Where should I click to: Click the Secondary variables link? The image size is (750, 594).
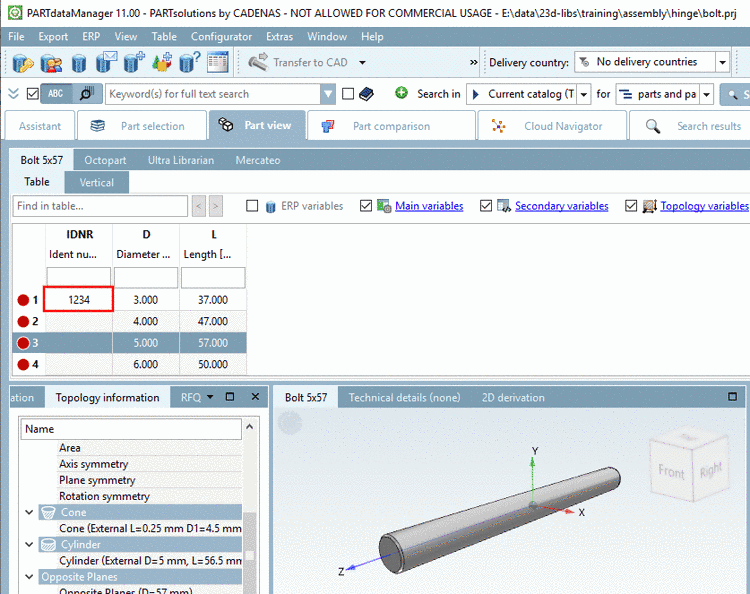click(562, 206)
